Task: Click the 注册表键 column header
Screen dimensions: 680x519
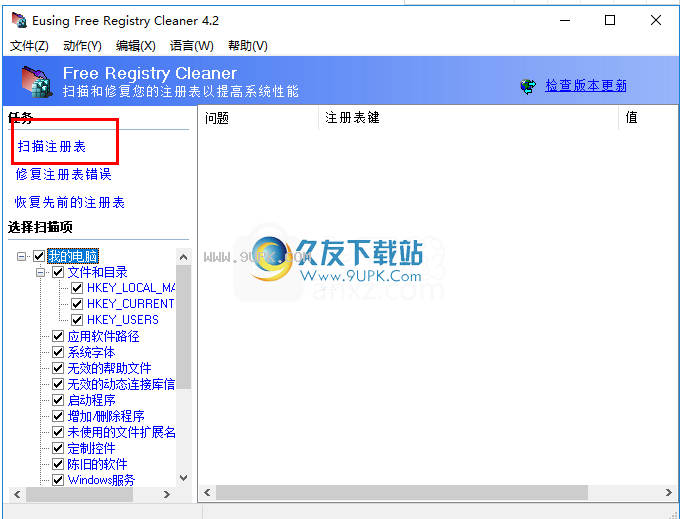Action: pyautogui.click(x=468, y=118)
